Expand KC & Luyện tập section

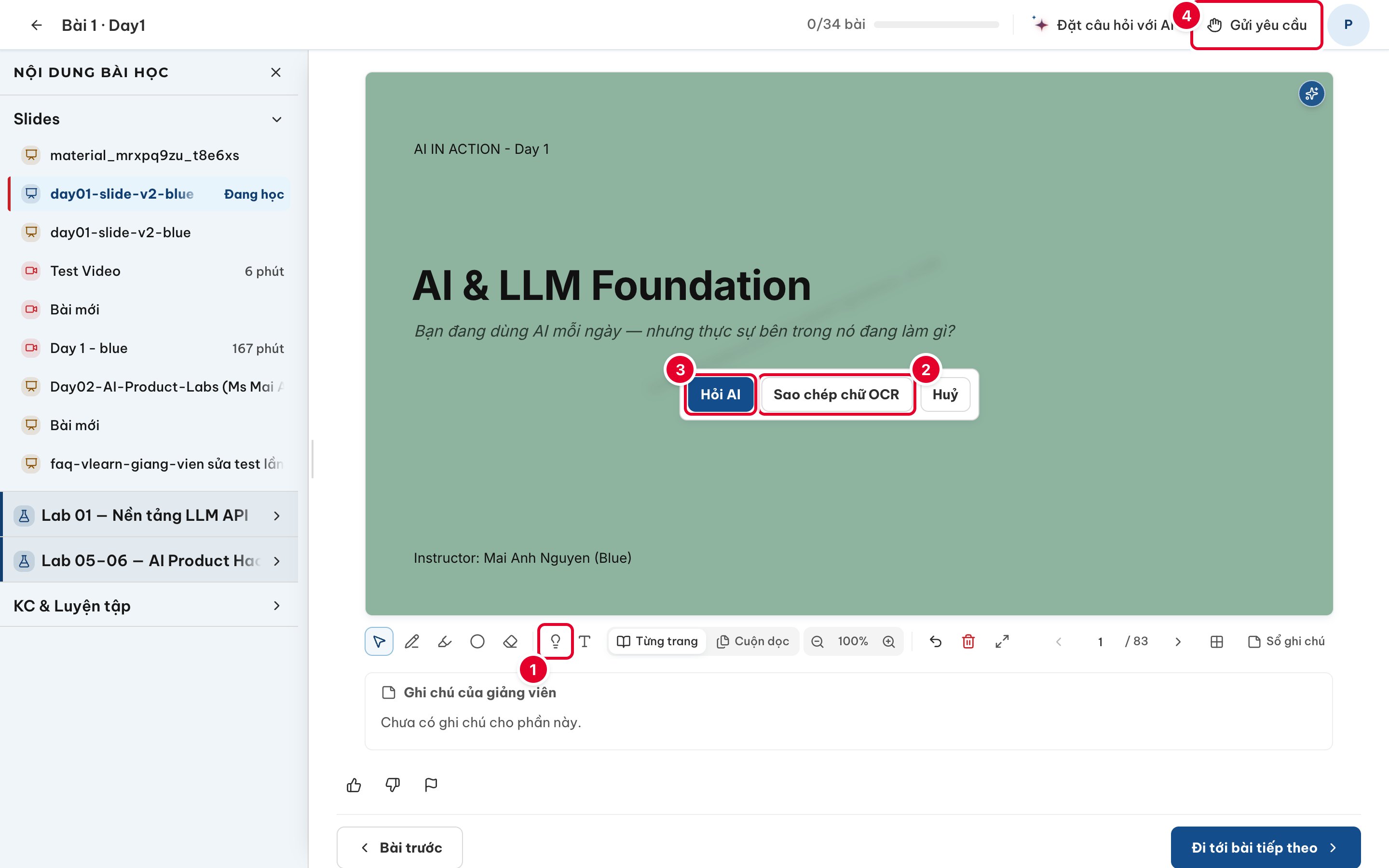tap(148, 606)
